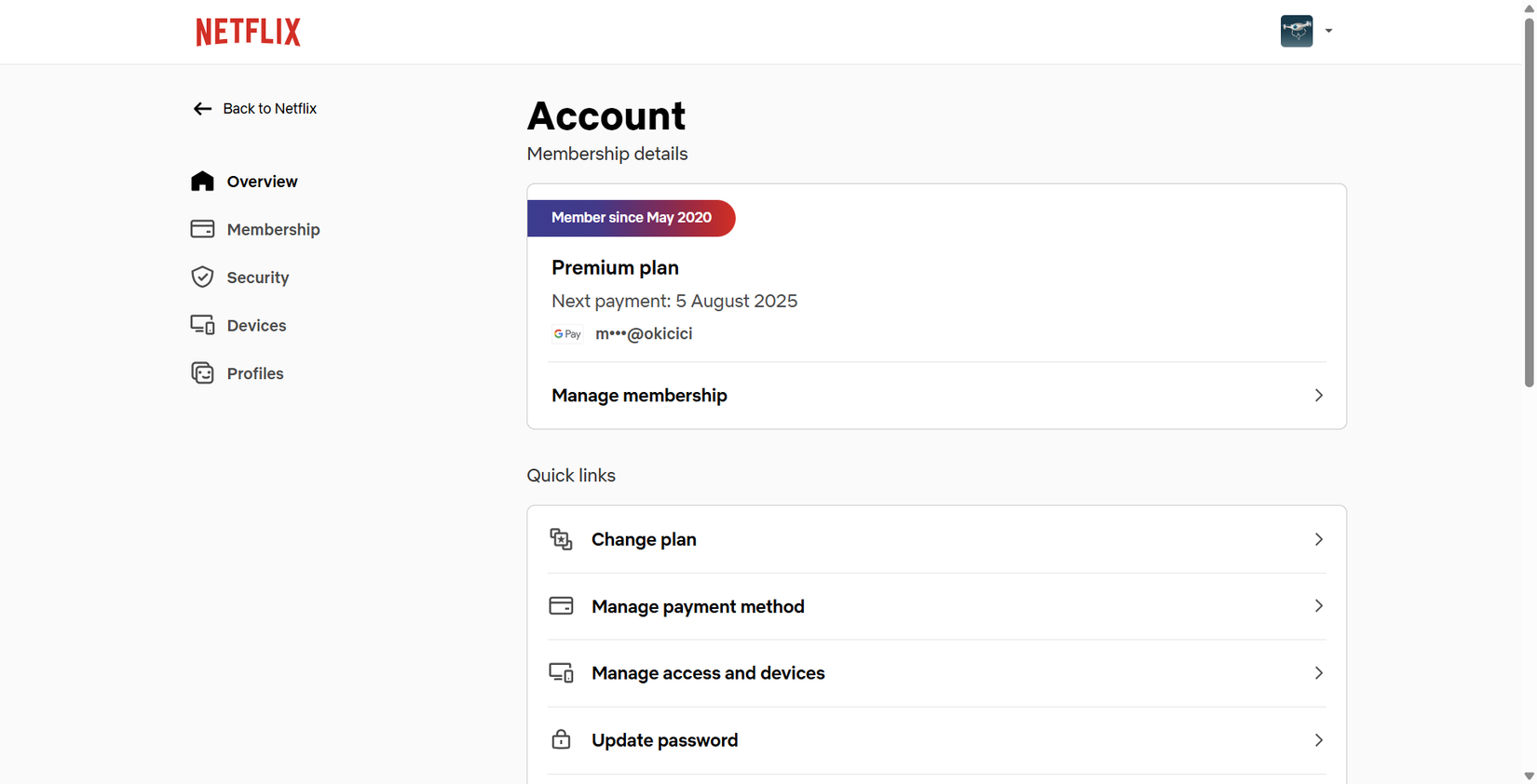Click the Update password lock icon
The width and height of the screenshot is (1537, 784).
pyautogui.click(x=561, y=740)
